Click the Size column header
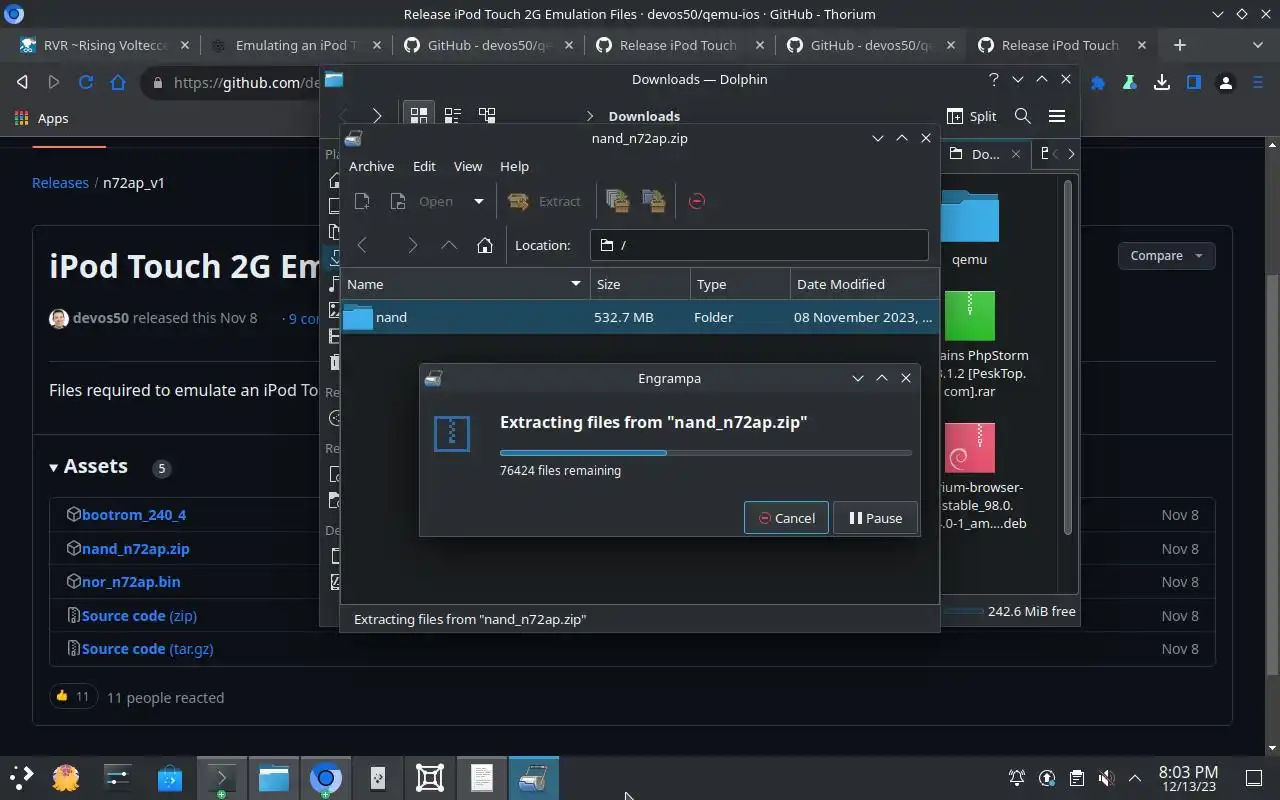 tap(640, 284)
